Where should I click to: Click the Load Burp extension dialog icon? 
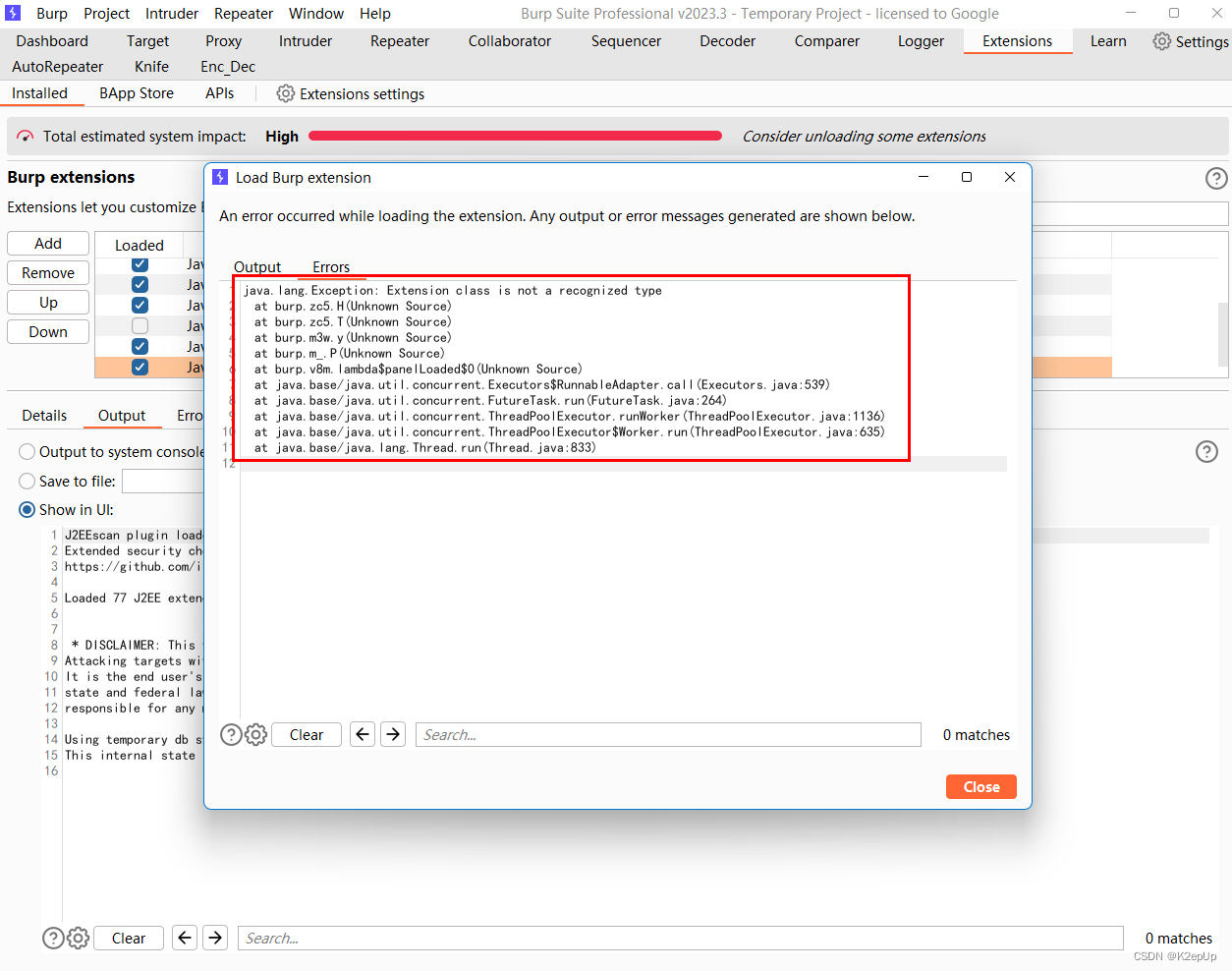coord(220,177)
